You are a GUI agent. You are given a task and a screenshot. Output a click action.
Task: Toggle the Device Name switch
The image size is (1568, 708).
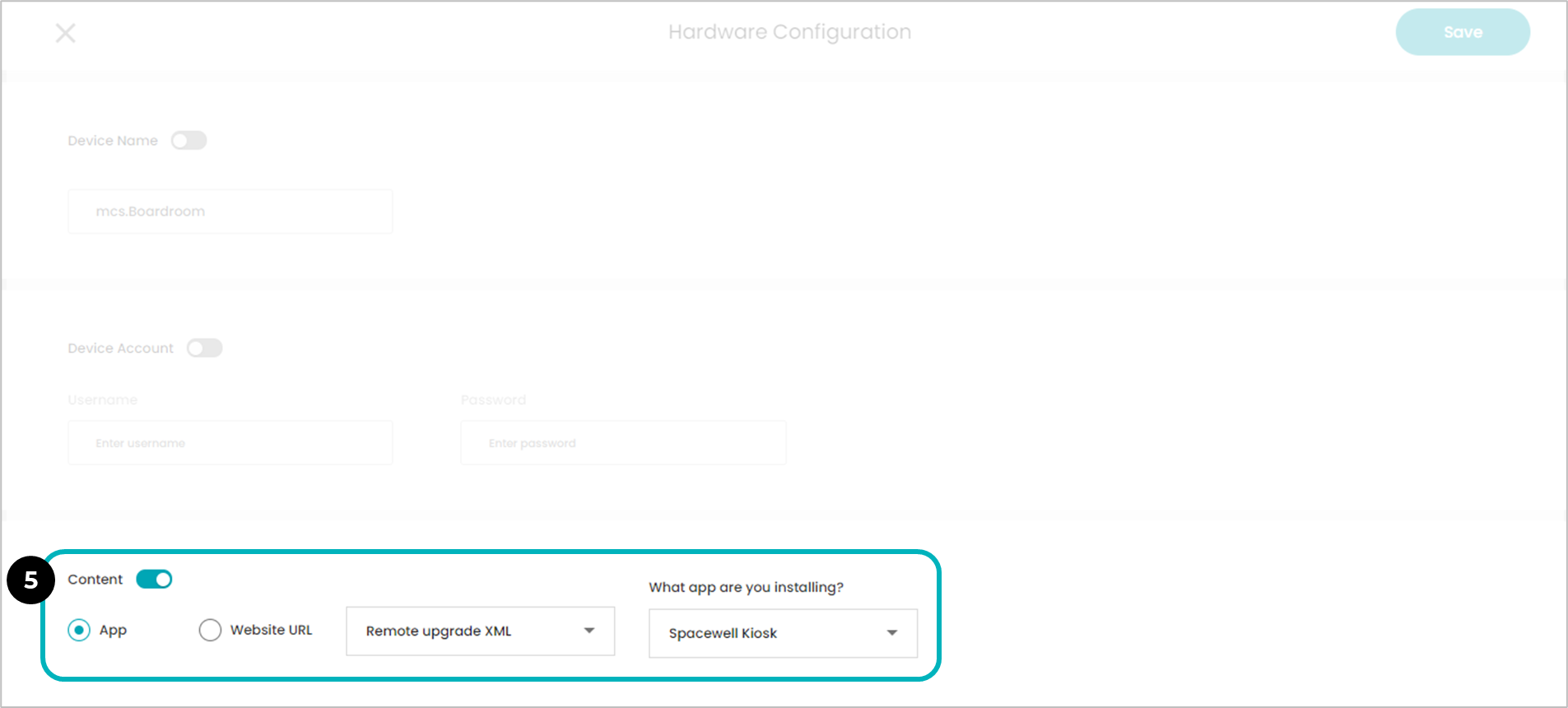[189, 141]
